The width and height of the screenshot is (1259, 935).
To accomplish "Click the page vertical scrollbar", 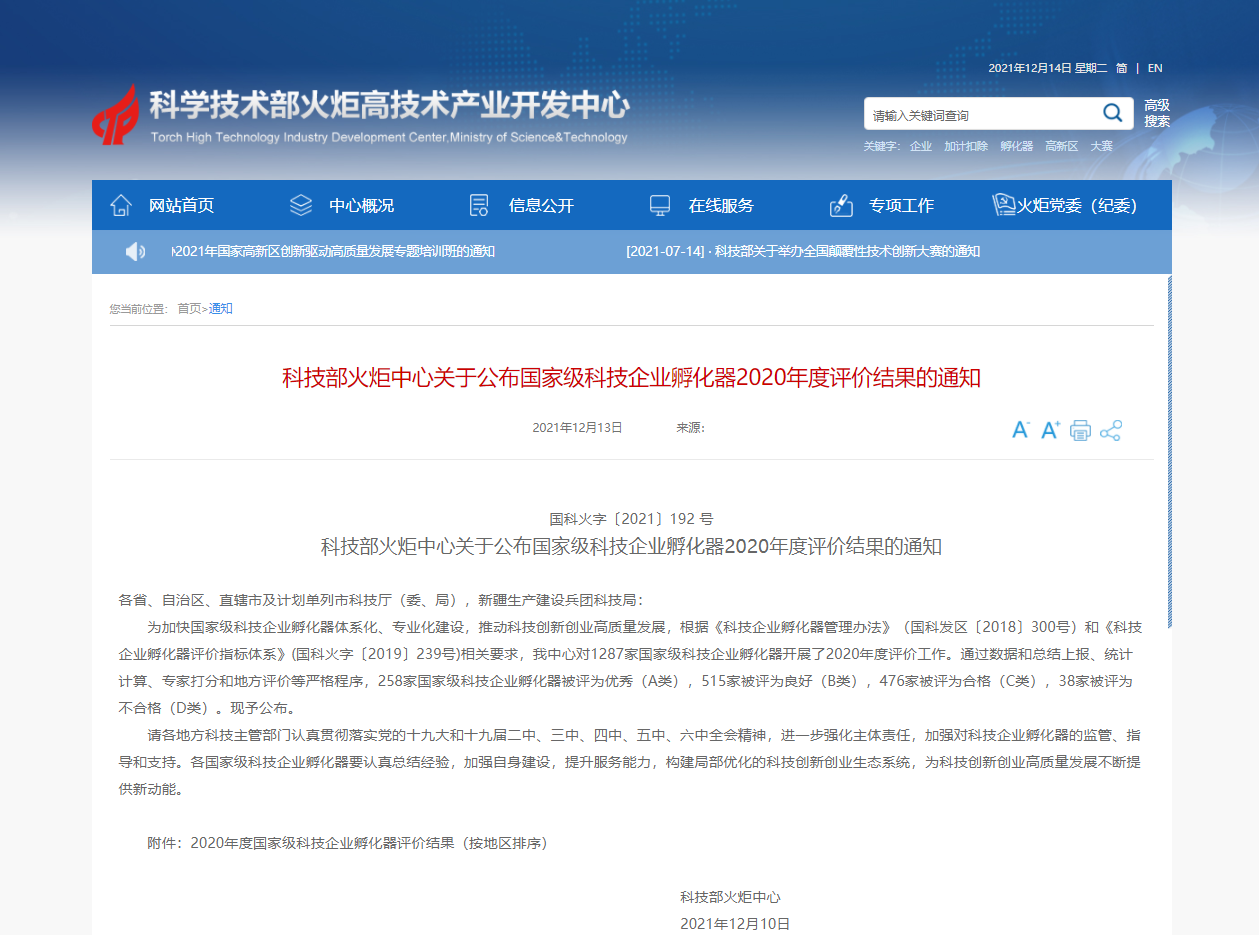I will (1168, 450).
